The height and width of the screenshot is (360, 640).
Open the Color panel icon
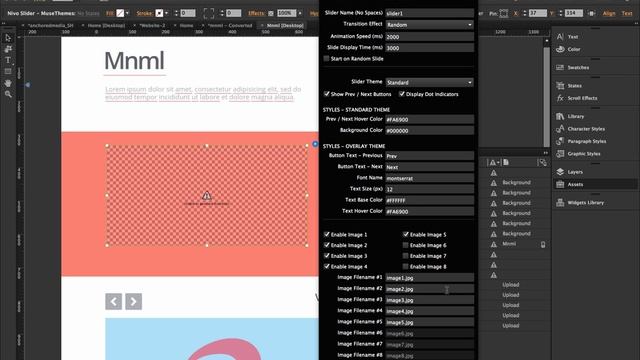(x=560, y=49)
